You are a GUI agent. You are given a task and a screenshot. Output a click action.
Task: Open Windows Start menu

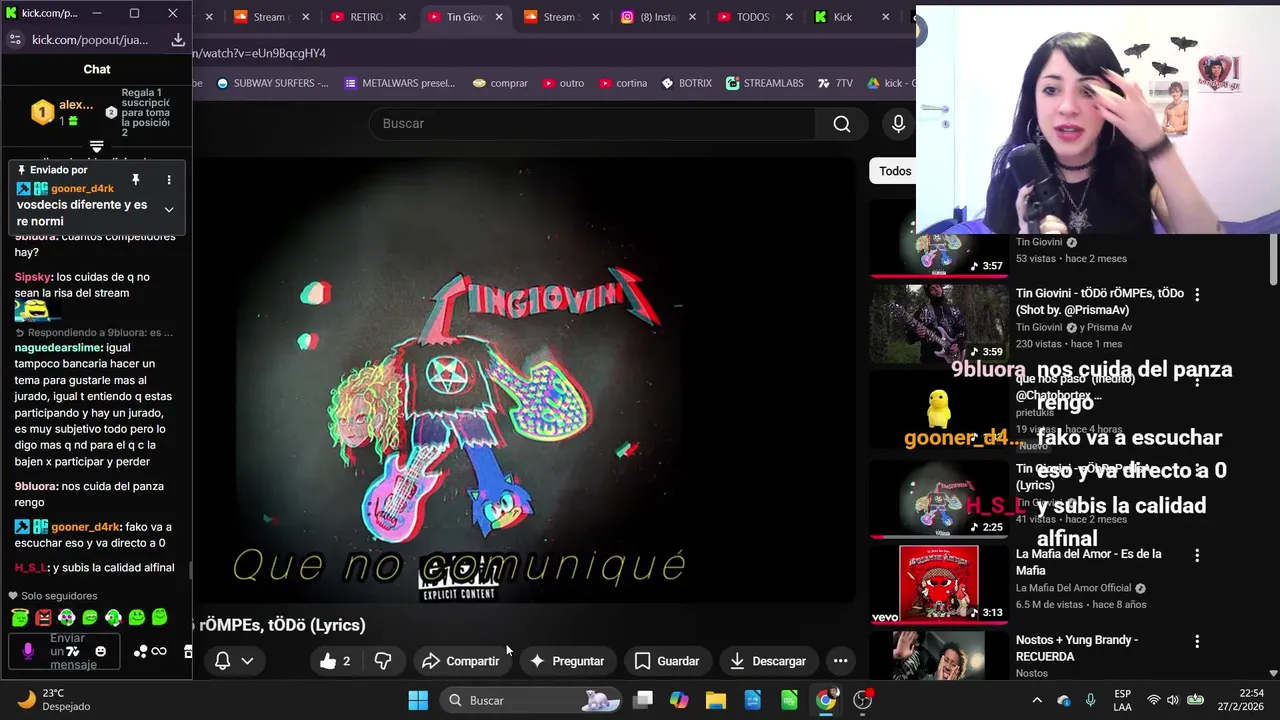tap(418, 700)
